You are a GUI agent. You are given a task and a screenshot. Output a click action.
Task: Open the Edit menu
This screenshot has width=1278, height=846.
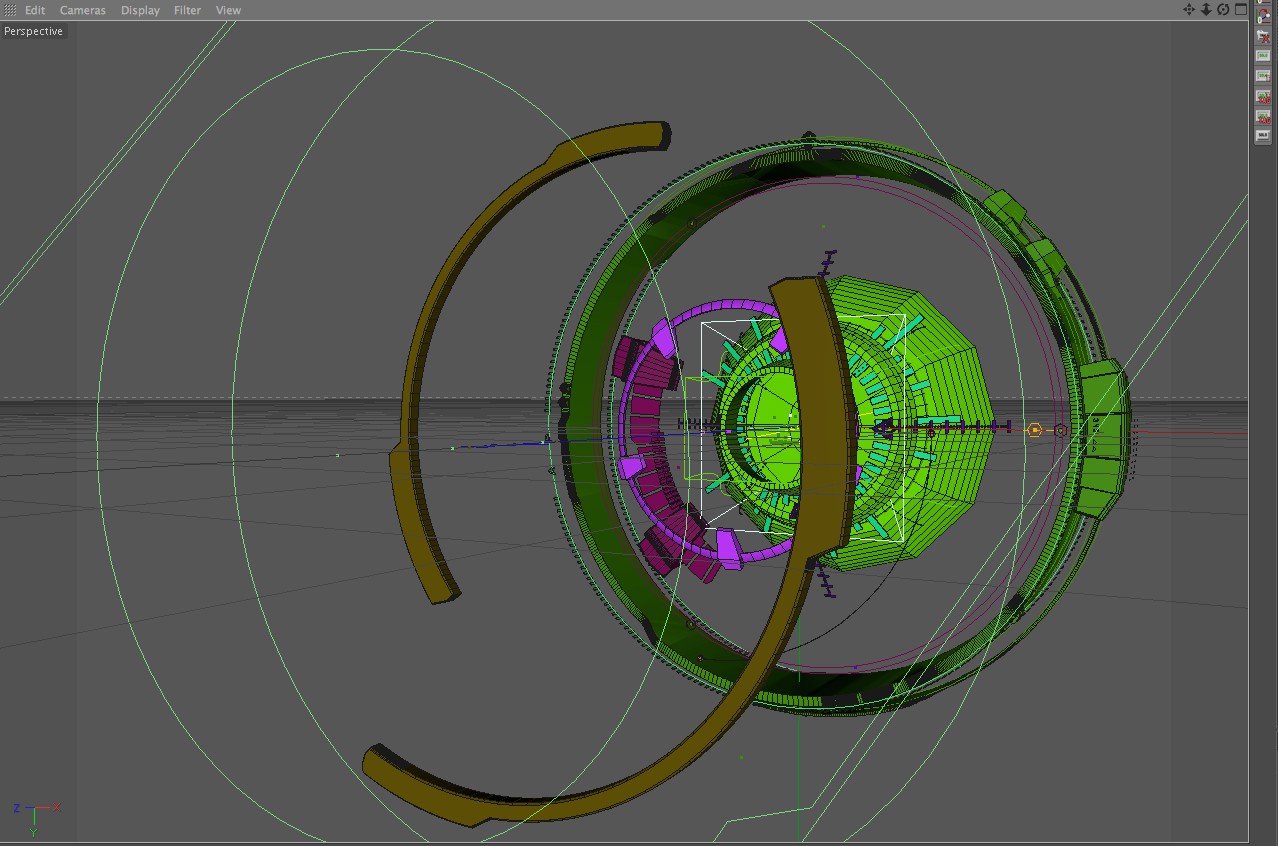[x=35, y=10]
